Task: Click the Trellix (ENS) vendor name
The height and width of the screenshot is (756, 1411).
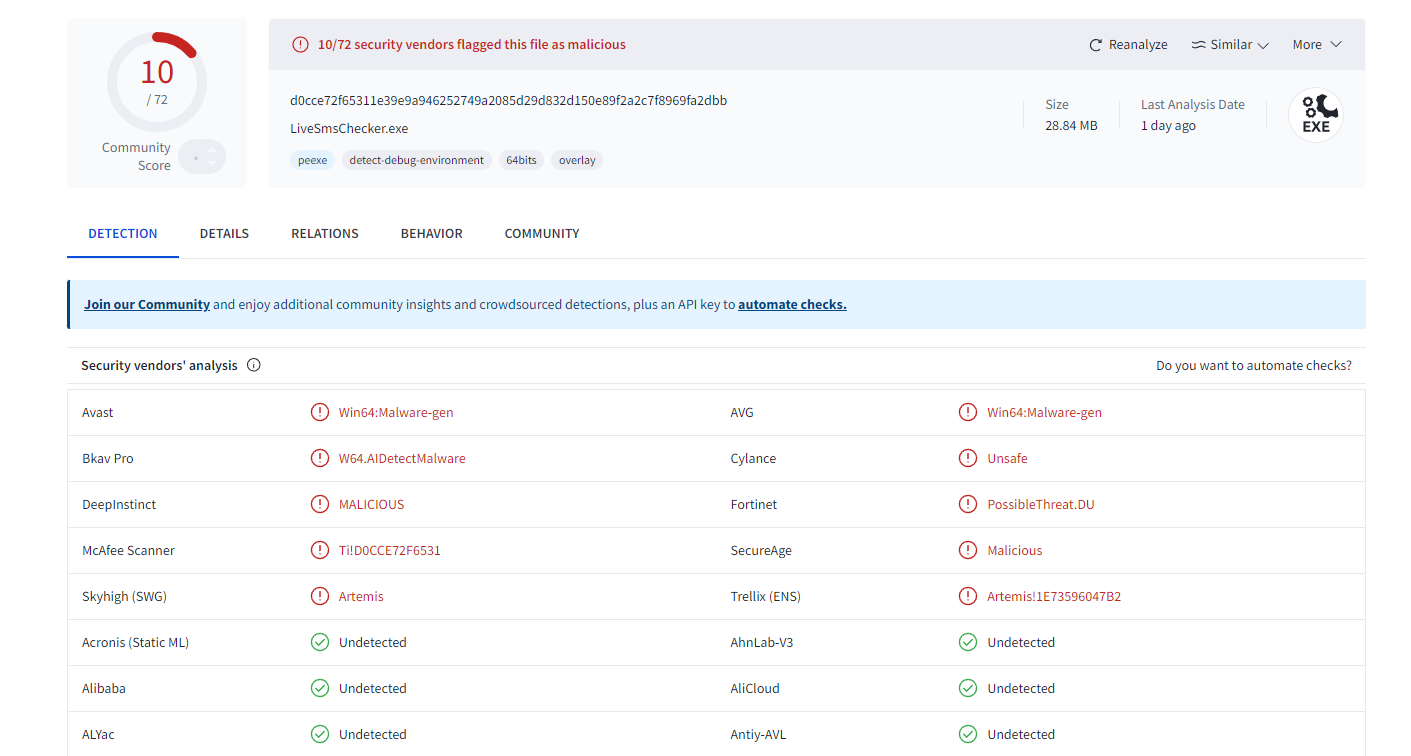Action: click(x=765, y=596)
